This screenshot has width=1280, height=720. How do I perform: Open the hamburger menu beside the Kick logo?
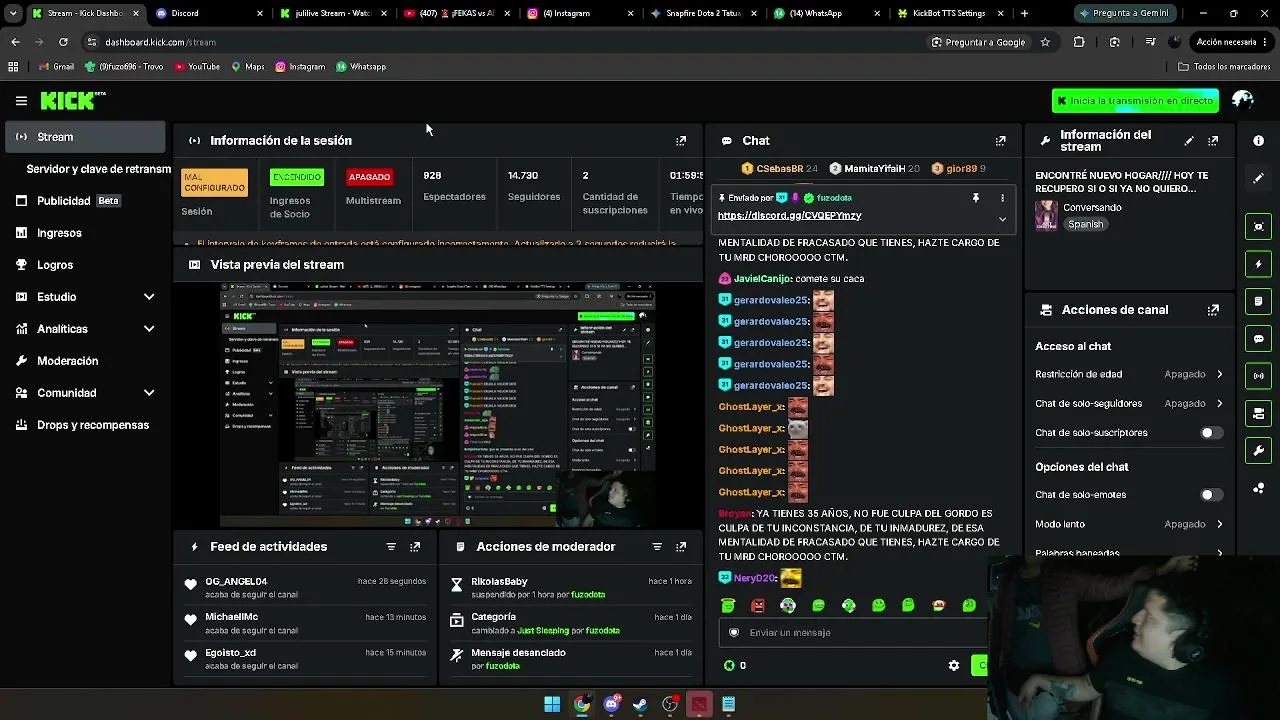(21, 101)
